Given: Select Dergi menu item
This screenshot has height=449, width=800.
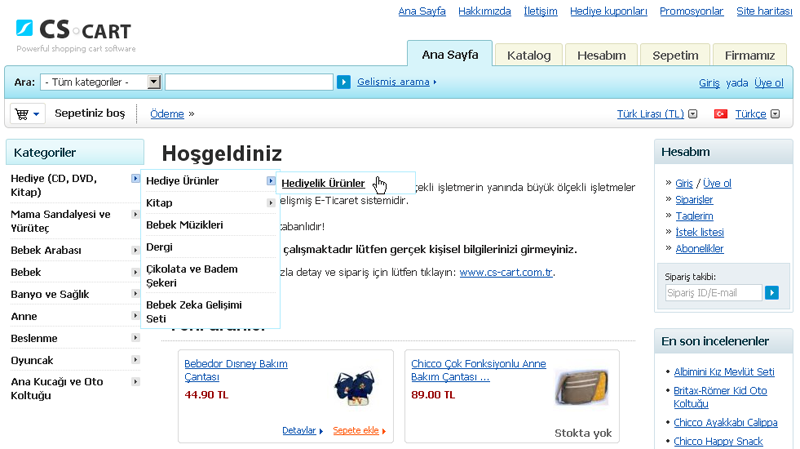Looking at the screenshot, I should coord(159,246).
